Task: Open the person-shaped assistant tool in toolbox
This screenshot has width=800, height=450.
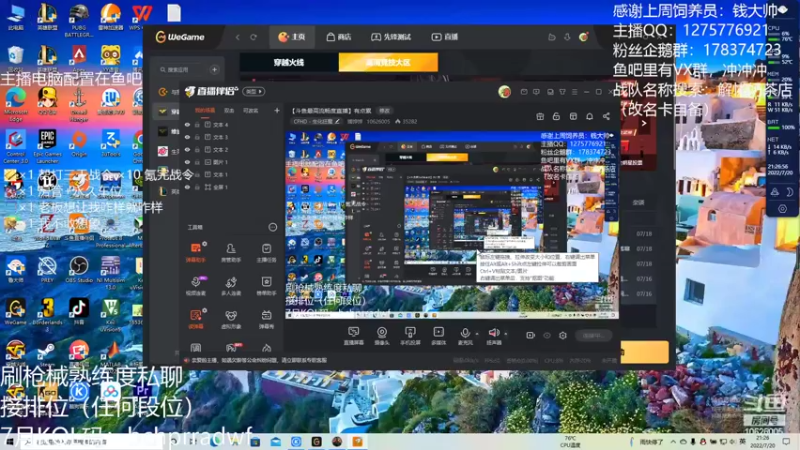Action: click(231, 252)
